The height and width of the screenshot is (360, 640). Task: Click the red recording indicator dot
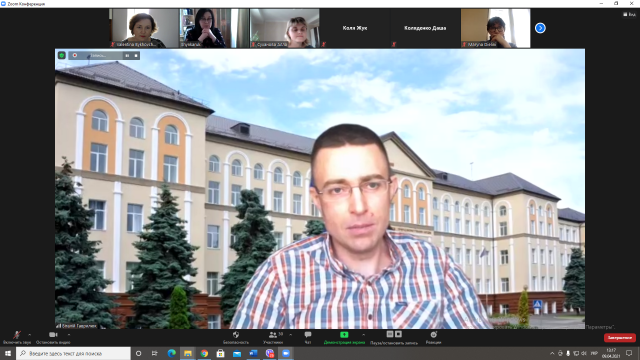tap(75, 55)
